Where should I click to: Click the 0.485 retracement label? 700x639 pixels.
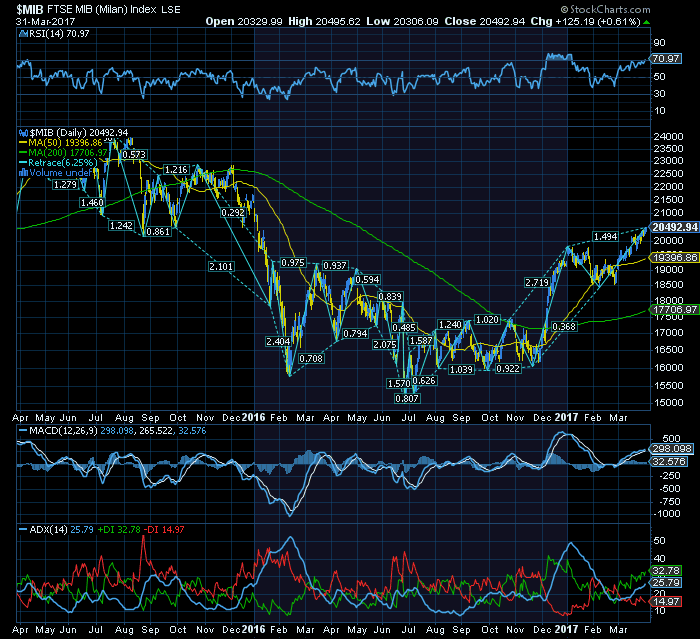pyautogui.click(x=404, y=327)
